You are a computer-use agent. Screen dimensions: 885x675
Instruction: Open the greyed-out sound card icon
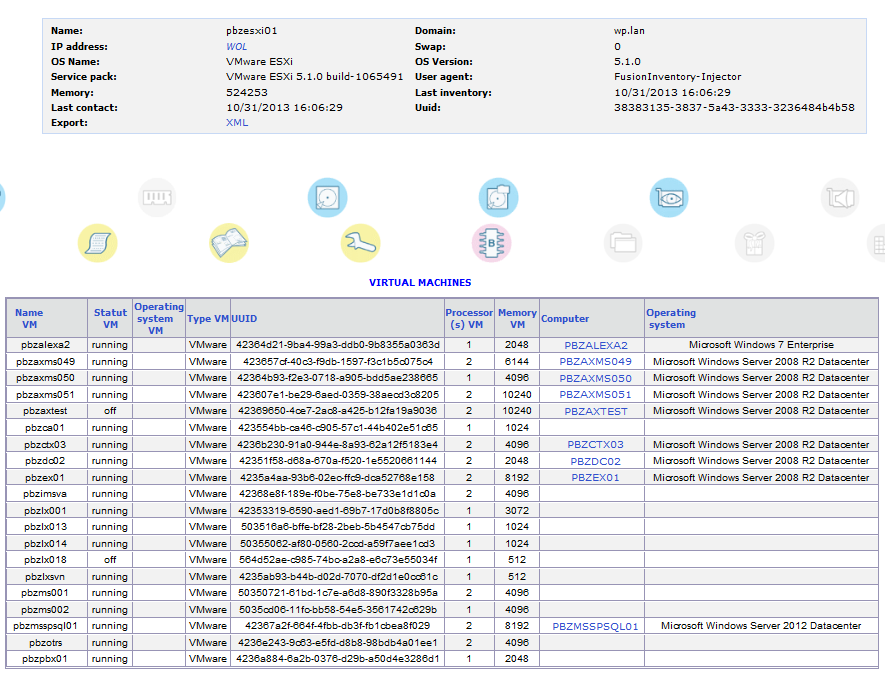coord(840,198)
